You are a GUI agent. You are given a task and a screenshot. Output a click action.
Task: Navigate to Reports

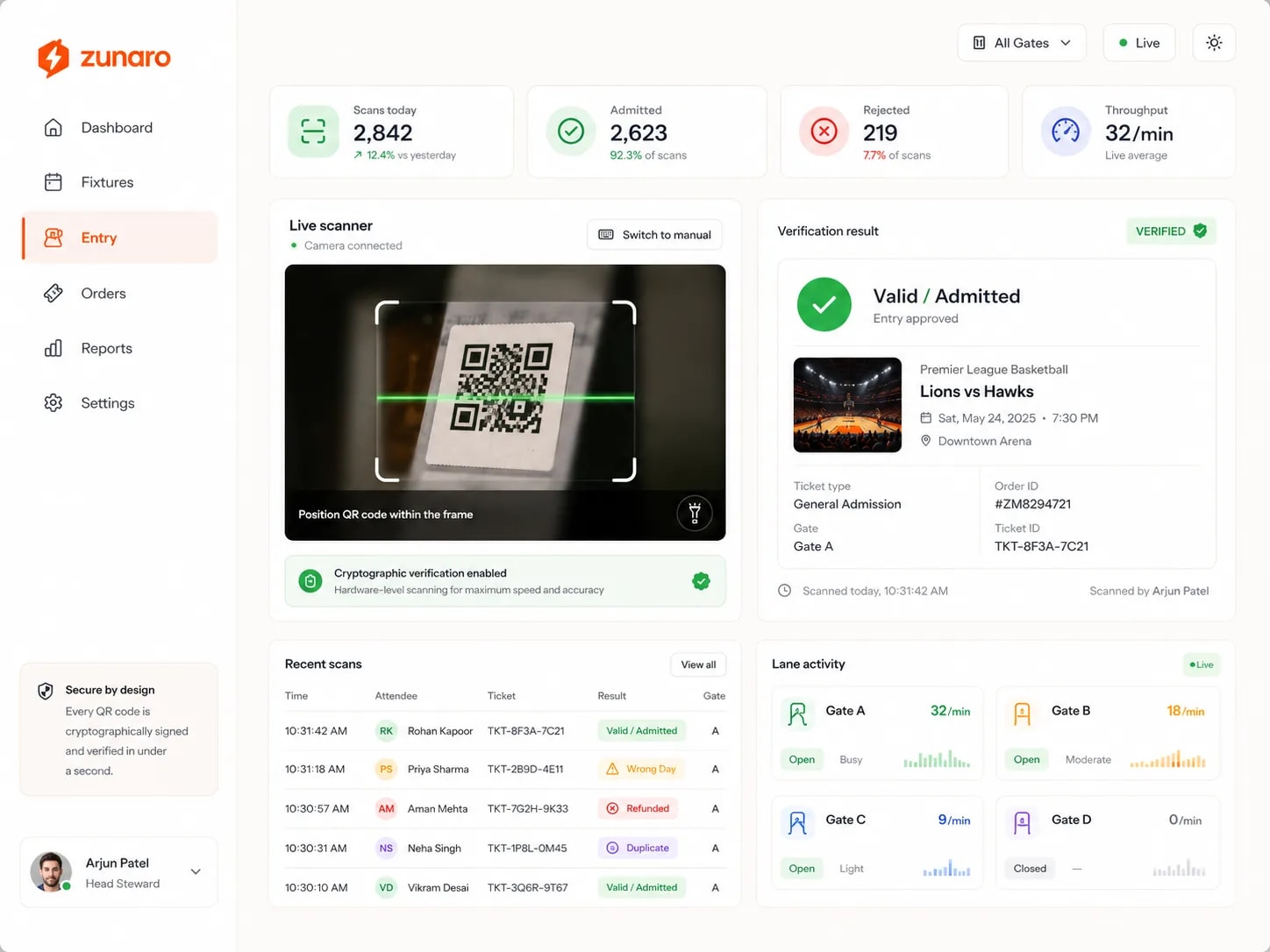pyautogui.click(x=119, y=348)
